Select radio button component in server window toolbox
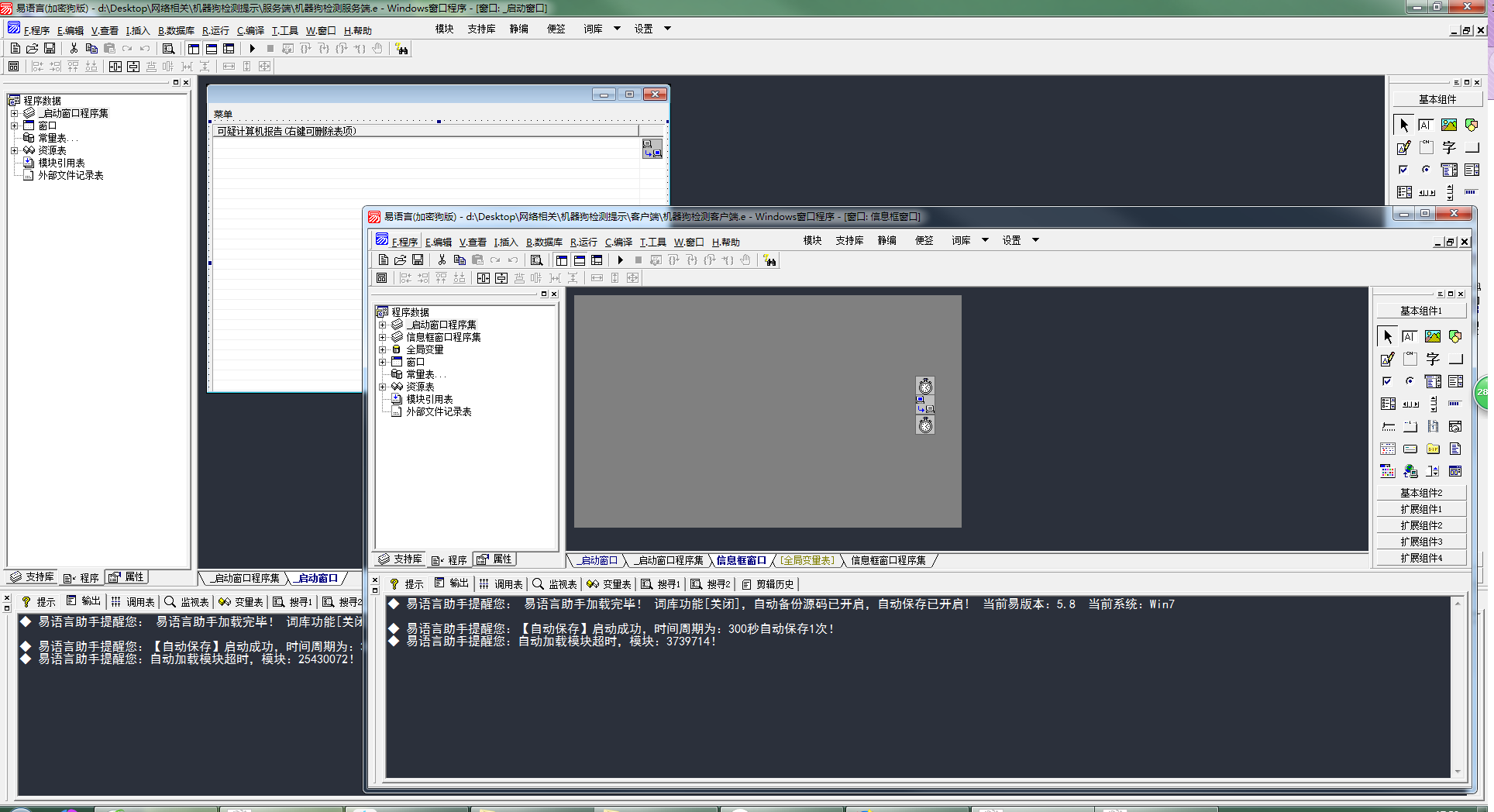 click(1426, 170)
